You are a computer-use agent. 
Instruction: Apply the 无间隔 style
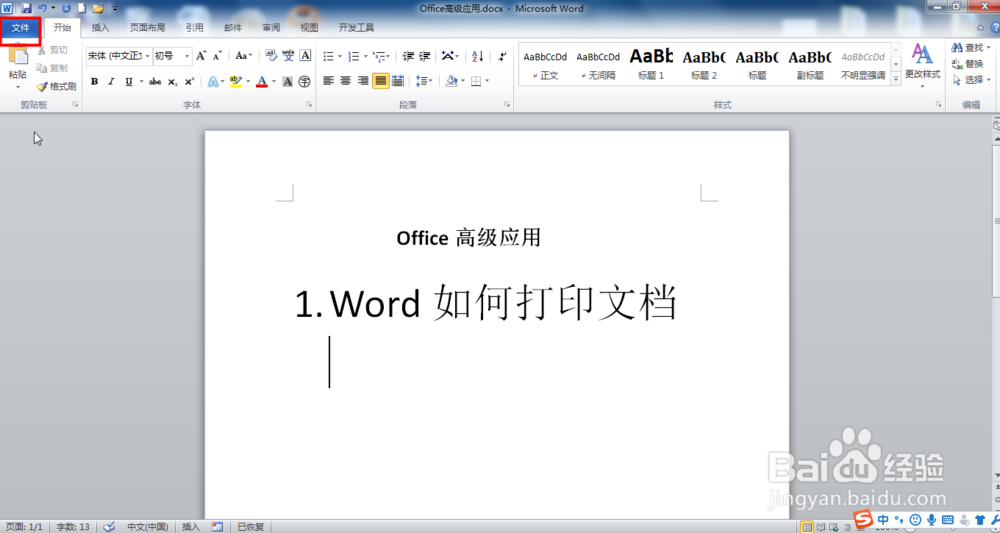point(598,64)
